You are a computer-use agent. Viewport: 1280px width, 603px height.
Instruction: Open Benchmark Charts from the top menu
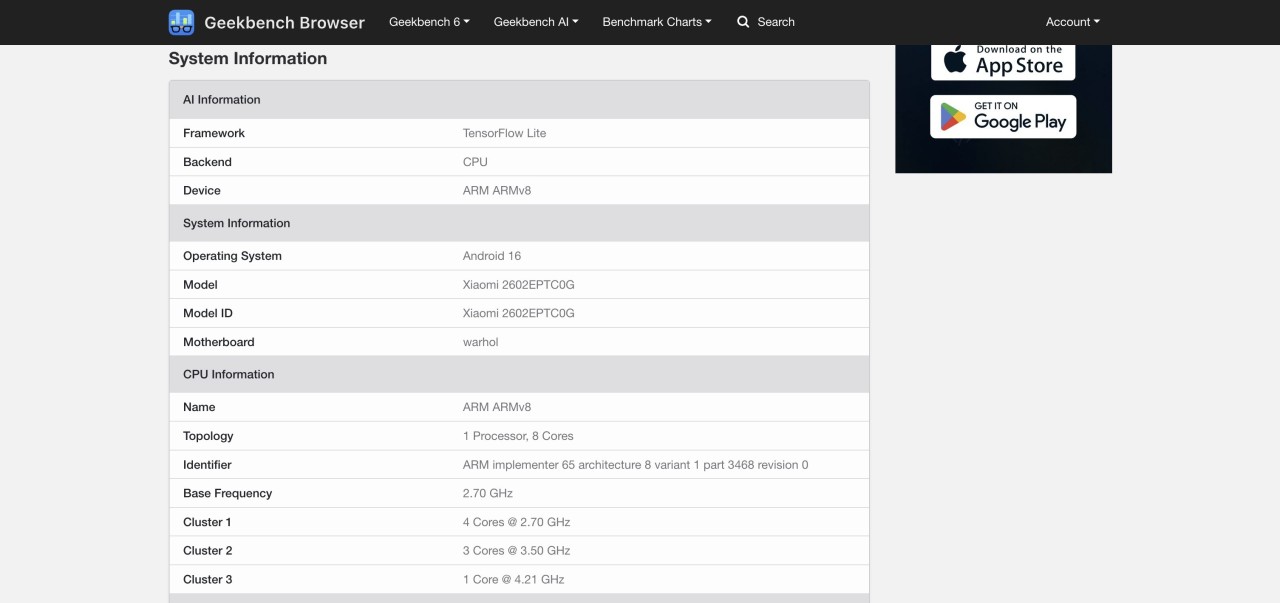656,21
